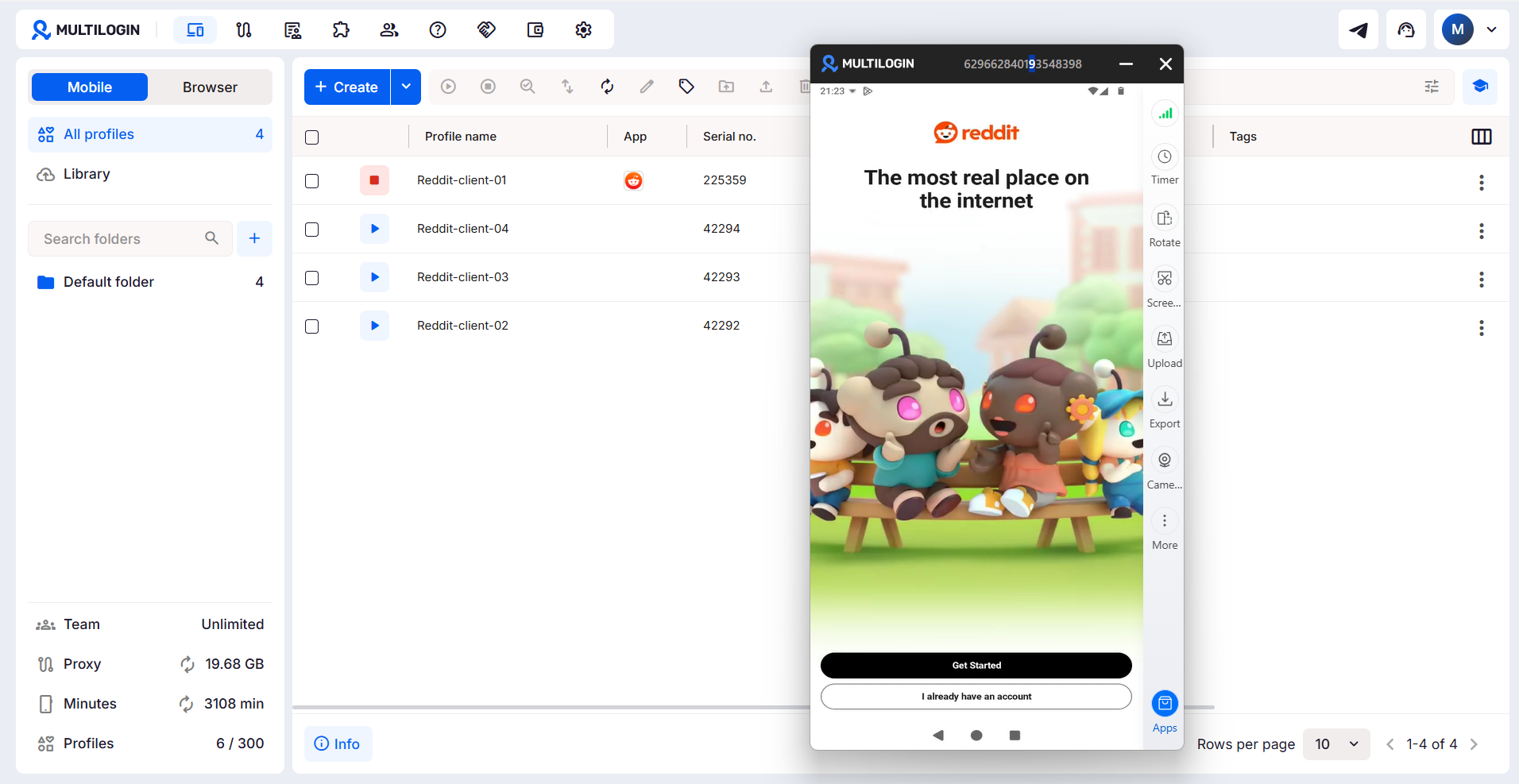This screenshot has width=1519, height=784.
Task: Open the Rows per page dropdown
Action: [x=1336, y=744]
